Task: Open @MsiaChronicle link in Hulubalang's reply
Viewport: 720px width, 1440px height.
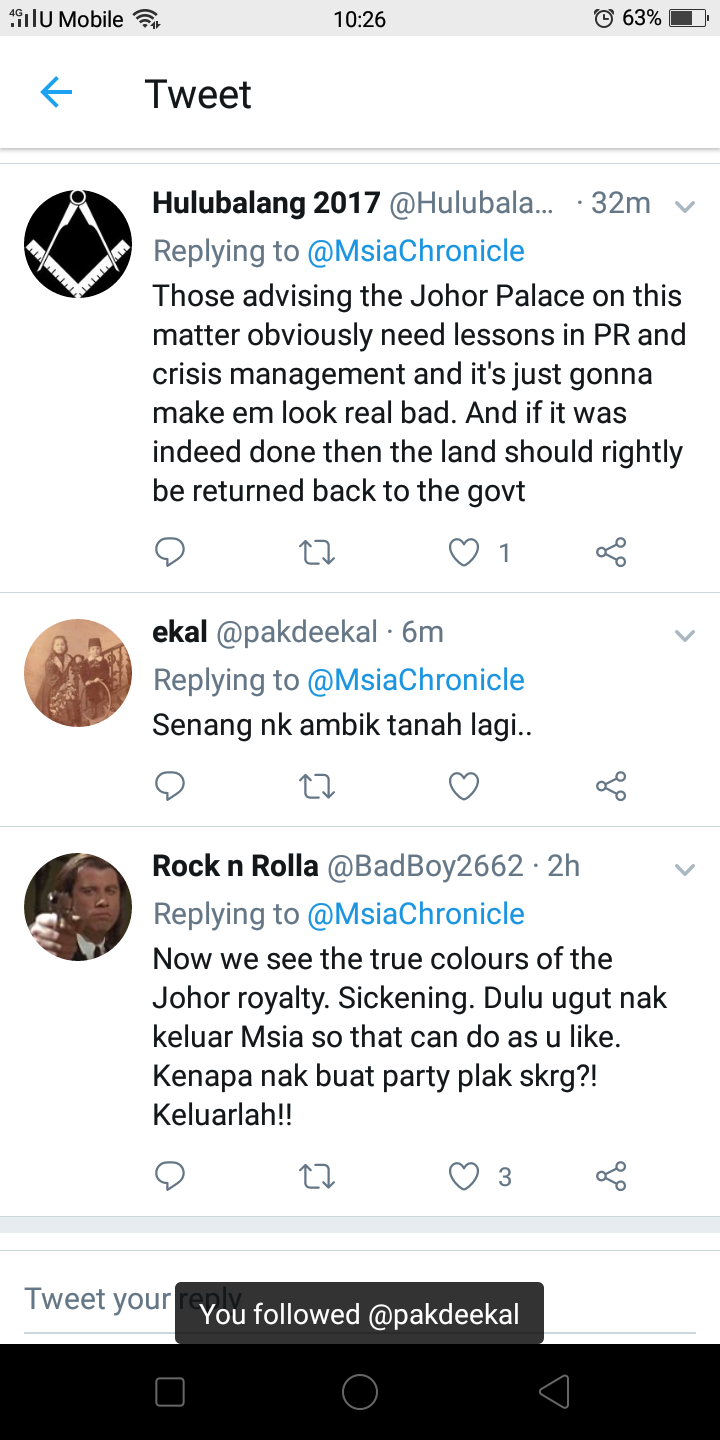Action: [x=416, y=251]
